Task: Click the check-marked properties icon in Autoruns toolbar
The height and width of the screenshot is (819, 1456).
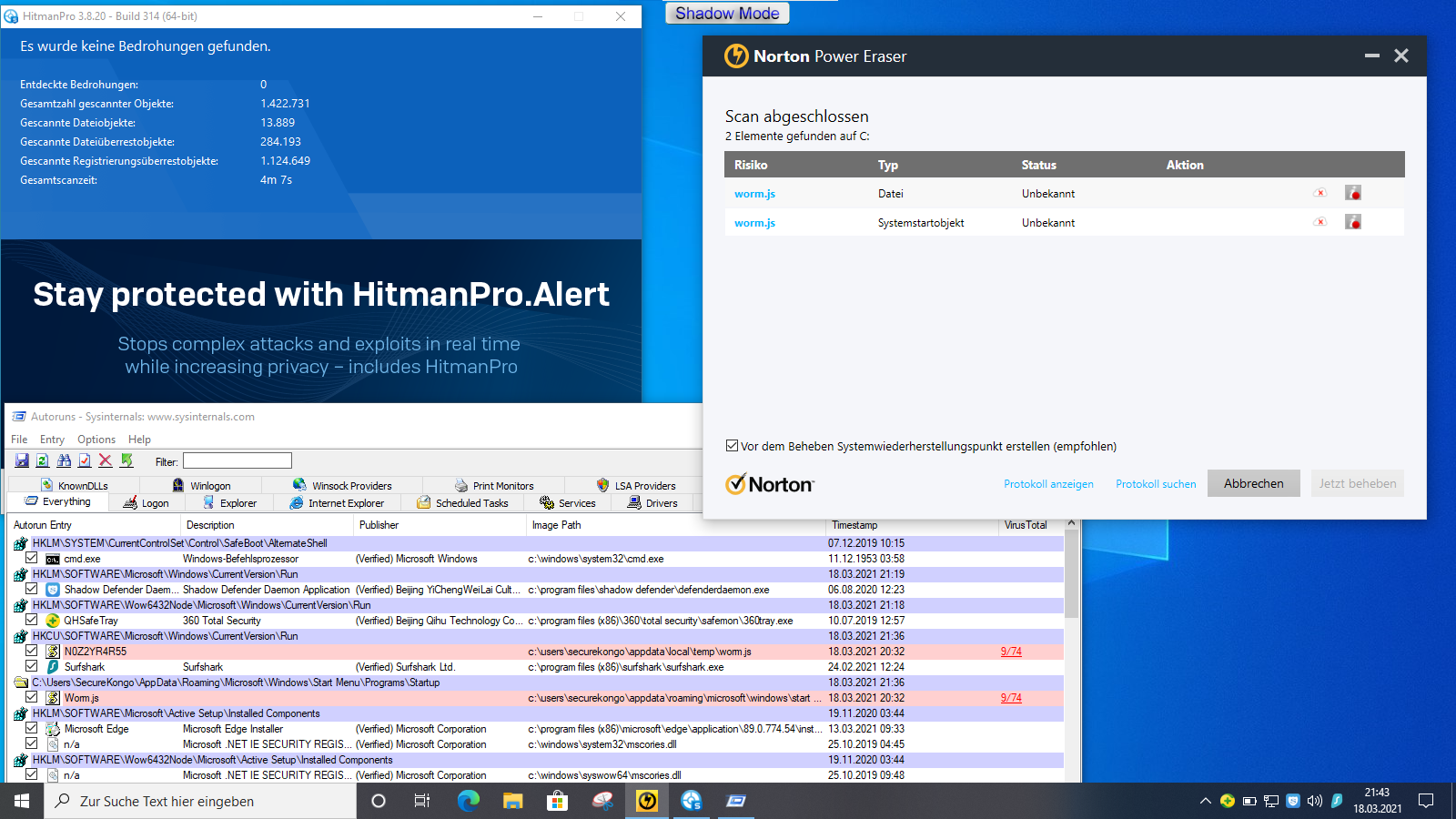Action: [85, 461]
